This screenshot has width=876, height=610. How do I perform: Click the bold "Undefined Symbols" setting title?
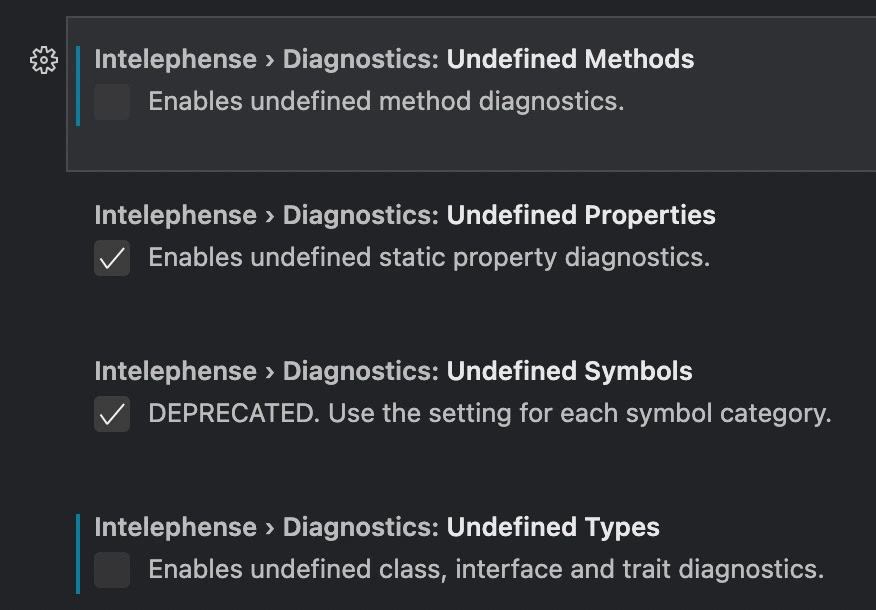pos(569,372)
